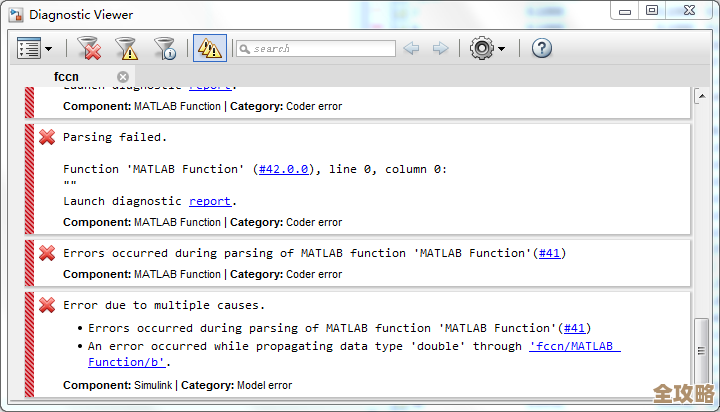Click the multiple causes error icon
This screenshot has width=720, height=412.
click(47, 305)
